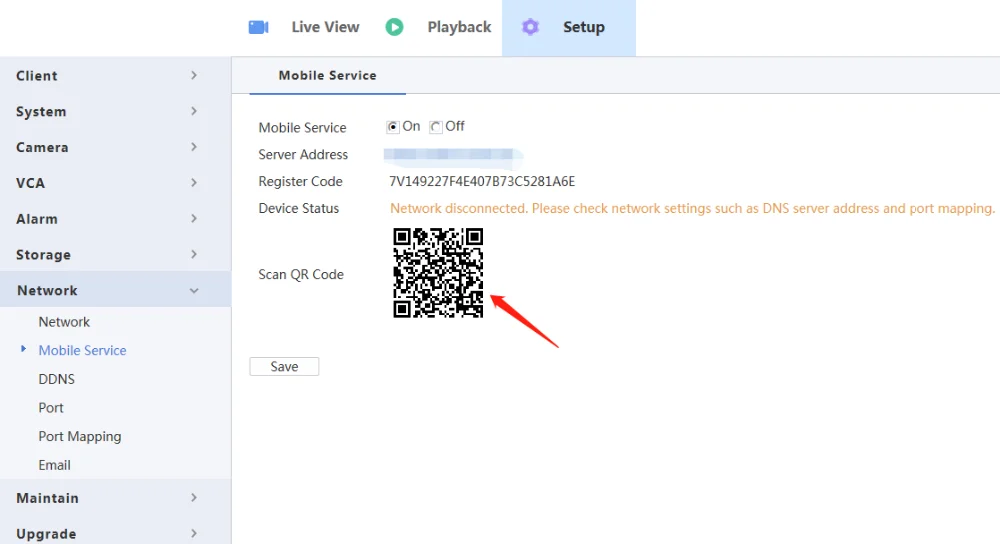
Task: Open the System sidebar section
Action: coord(115,111)
